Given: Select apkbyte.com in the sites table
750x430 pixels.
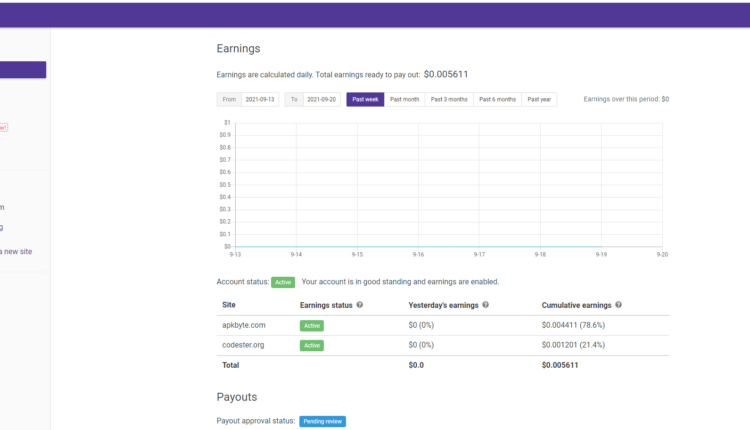Looking at the screenshot, I should click(243, 325).
